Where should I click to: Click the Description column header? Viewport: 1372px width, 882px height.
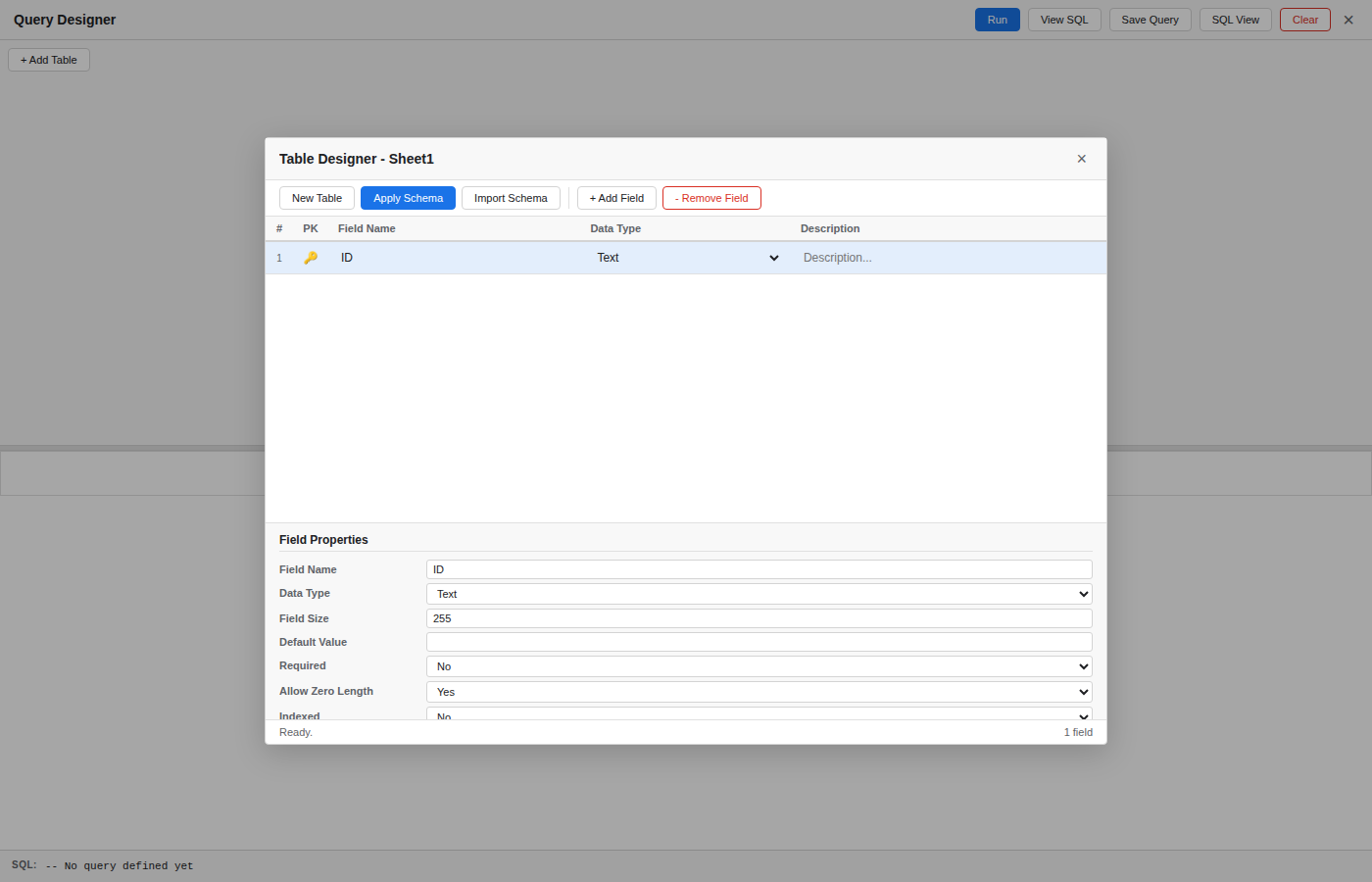(830, 228)
